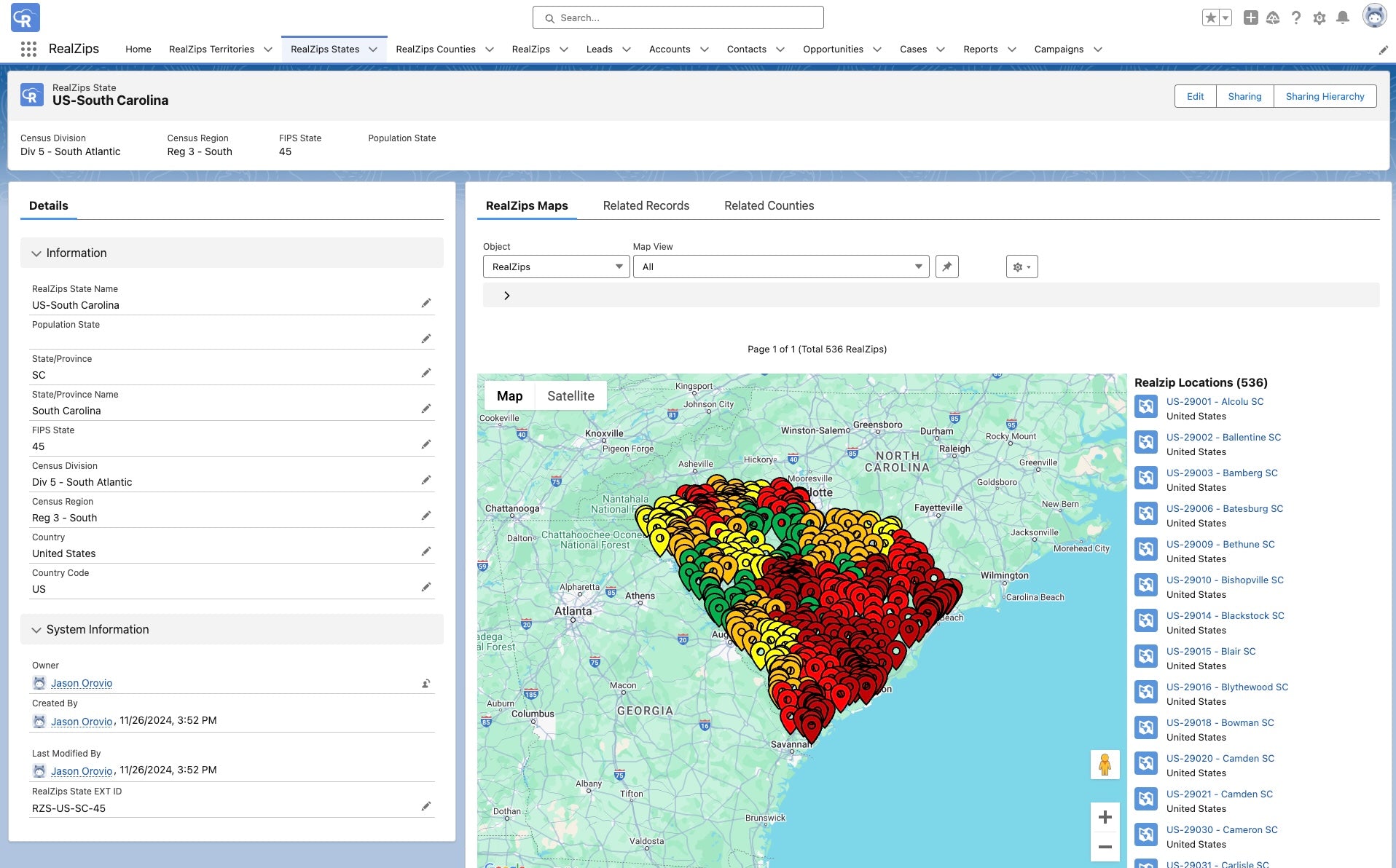The width and height of the screenshot is (1396, 868).
Task: Click the Sharing Hierarchy button
Action: (x=1325, y=96)
